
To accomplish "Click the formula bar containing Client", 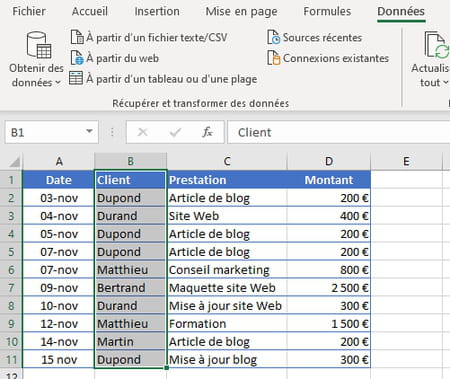I will pos(339,132).
